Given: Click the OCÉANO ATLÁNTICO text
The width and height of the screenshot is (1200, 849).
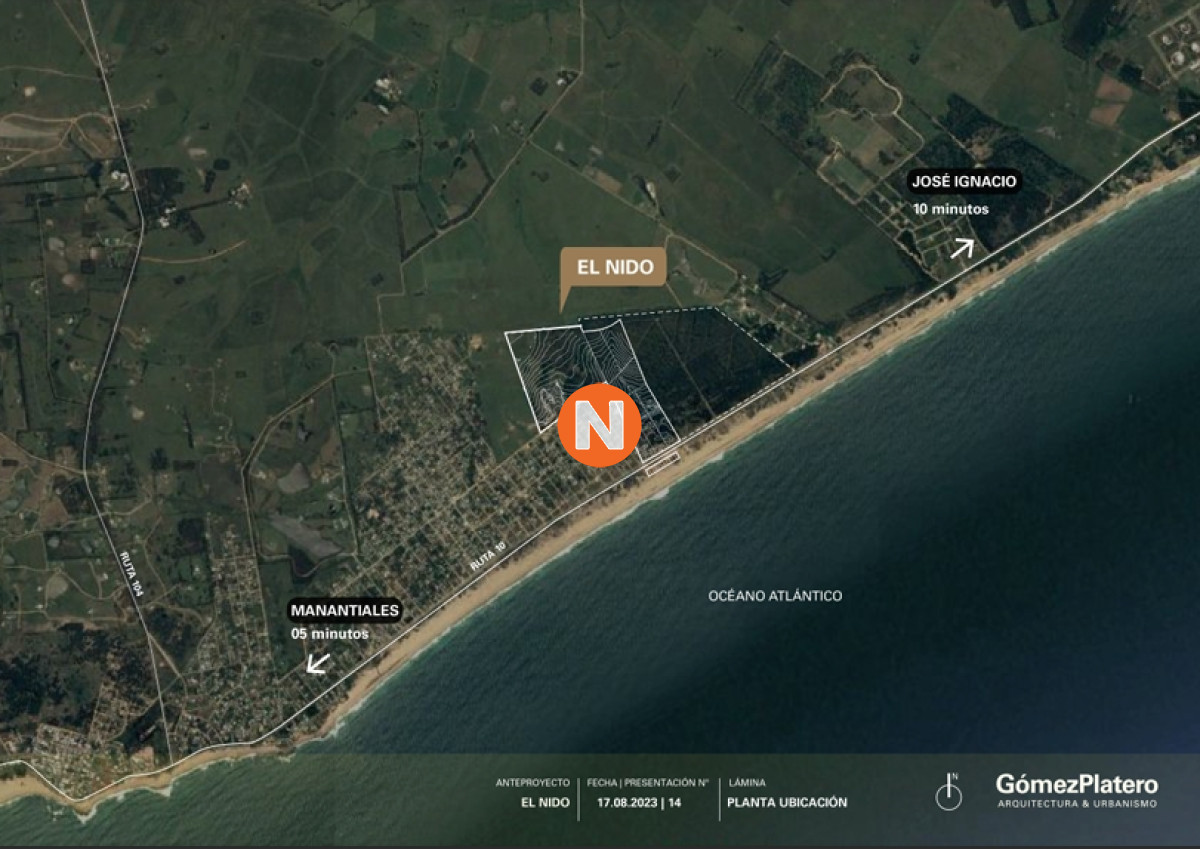Looking at the screenshot, I should 775,596.
